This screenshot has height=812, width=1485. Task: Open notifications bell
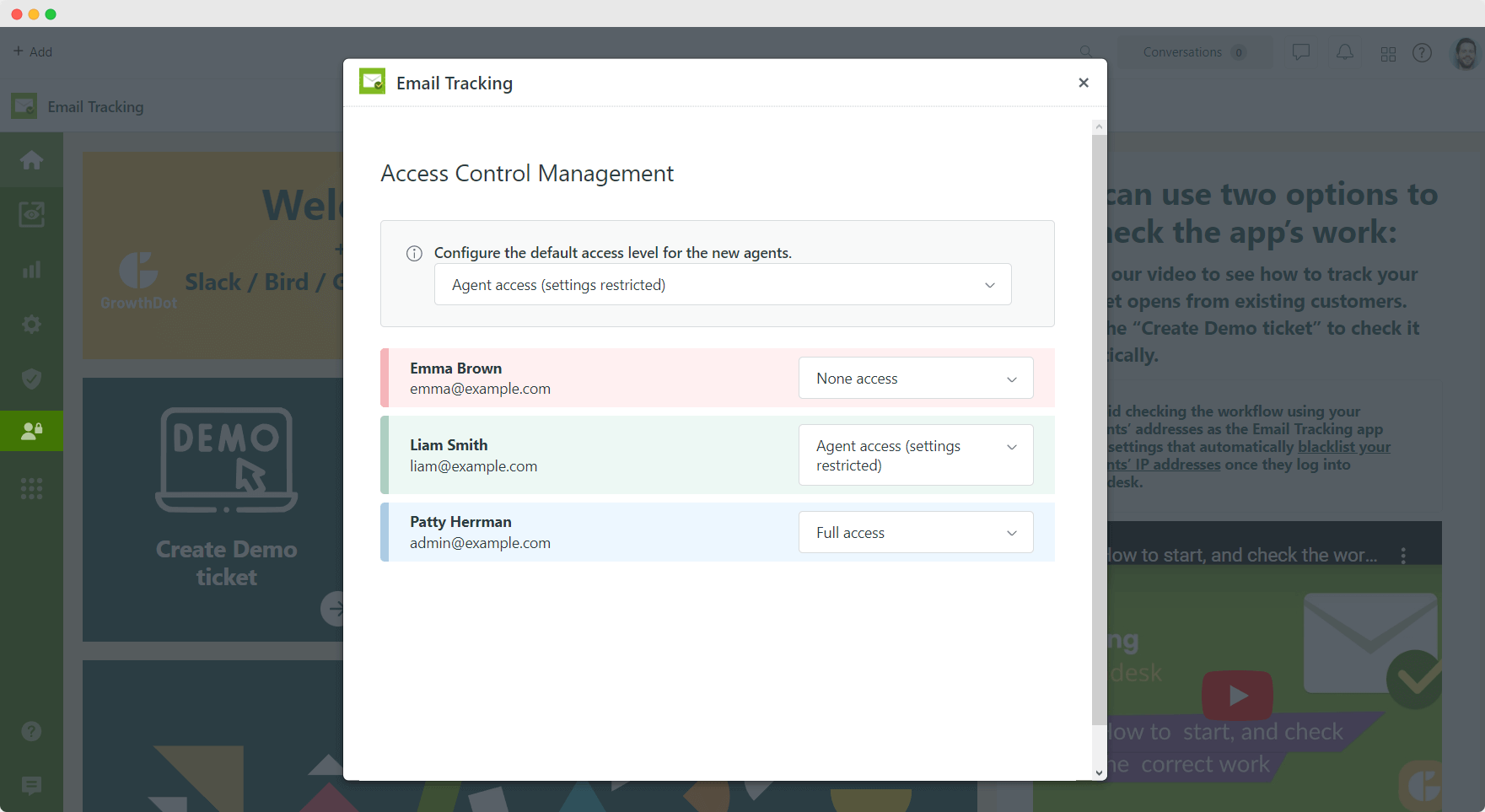(x=1345, y=52)
